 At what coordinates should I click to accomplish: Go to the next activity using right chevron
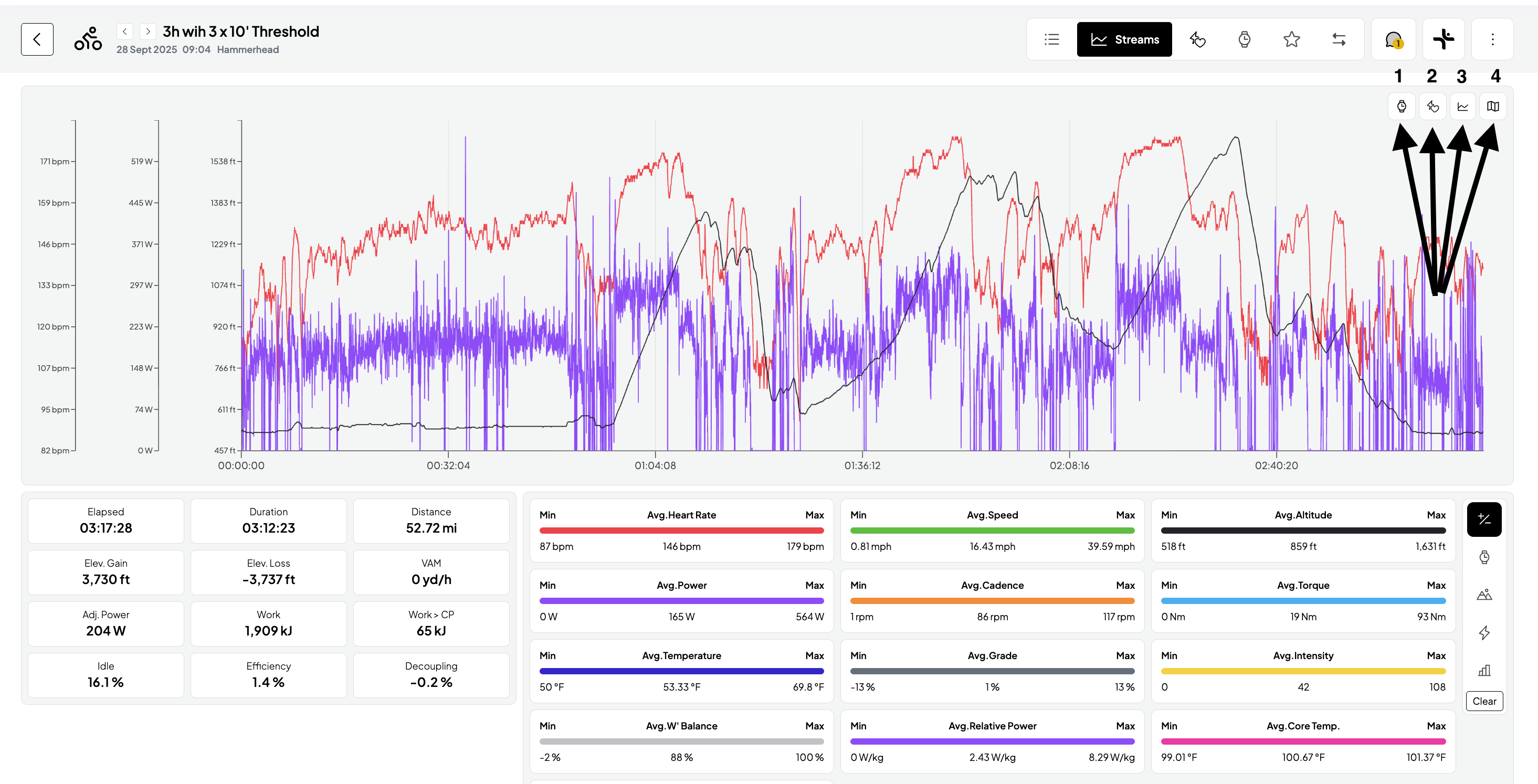point(148,31)
